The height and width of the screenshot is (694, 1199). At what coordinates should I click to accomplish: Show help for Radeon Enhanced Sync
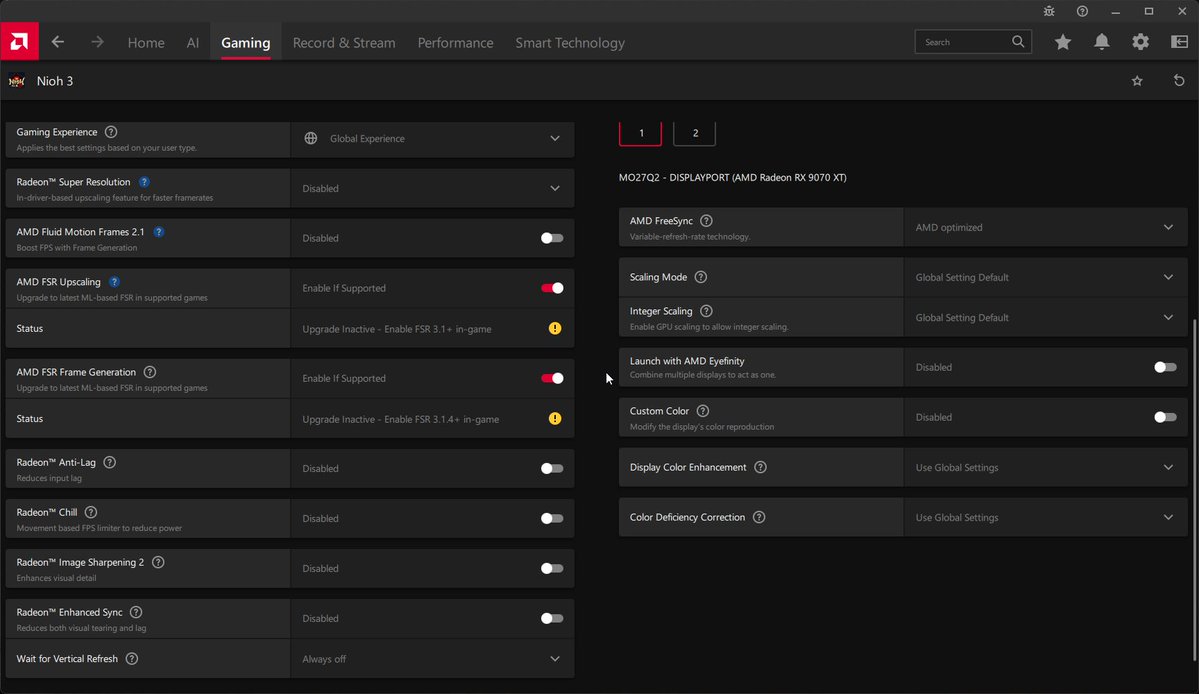pos(136,612)
